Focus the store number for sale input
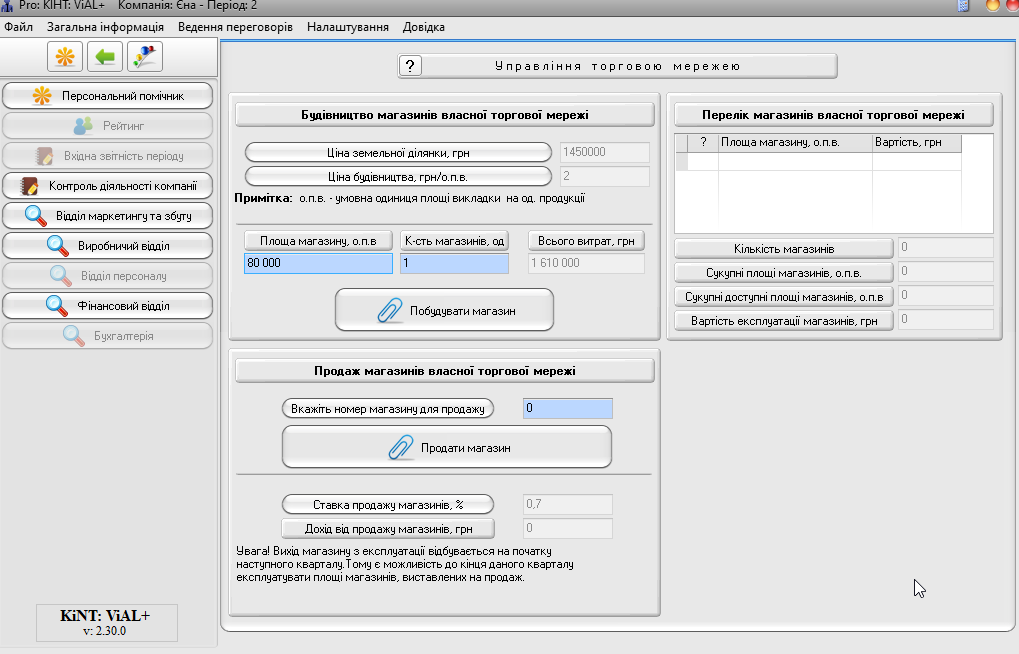 [567, 408]
